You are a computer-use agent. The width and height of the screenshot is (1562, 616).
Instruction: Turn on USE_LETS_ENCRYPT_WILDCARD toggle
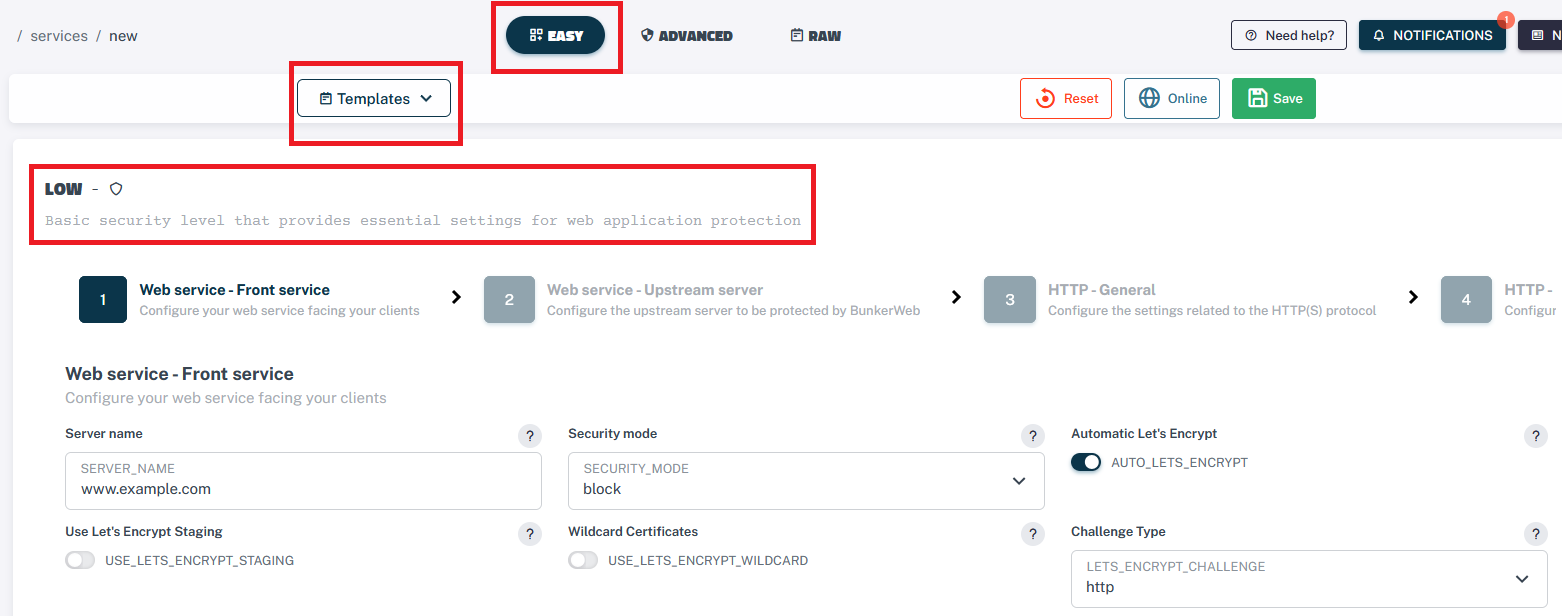[x=583, y=561]
